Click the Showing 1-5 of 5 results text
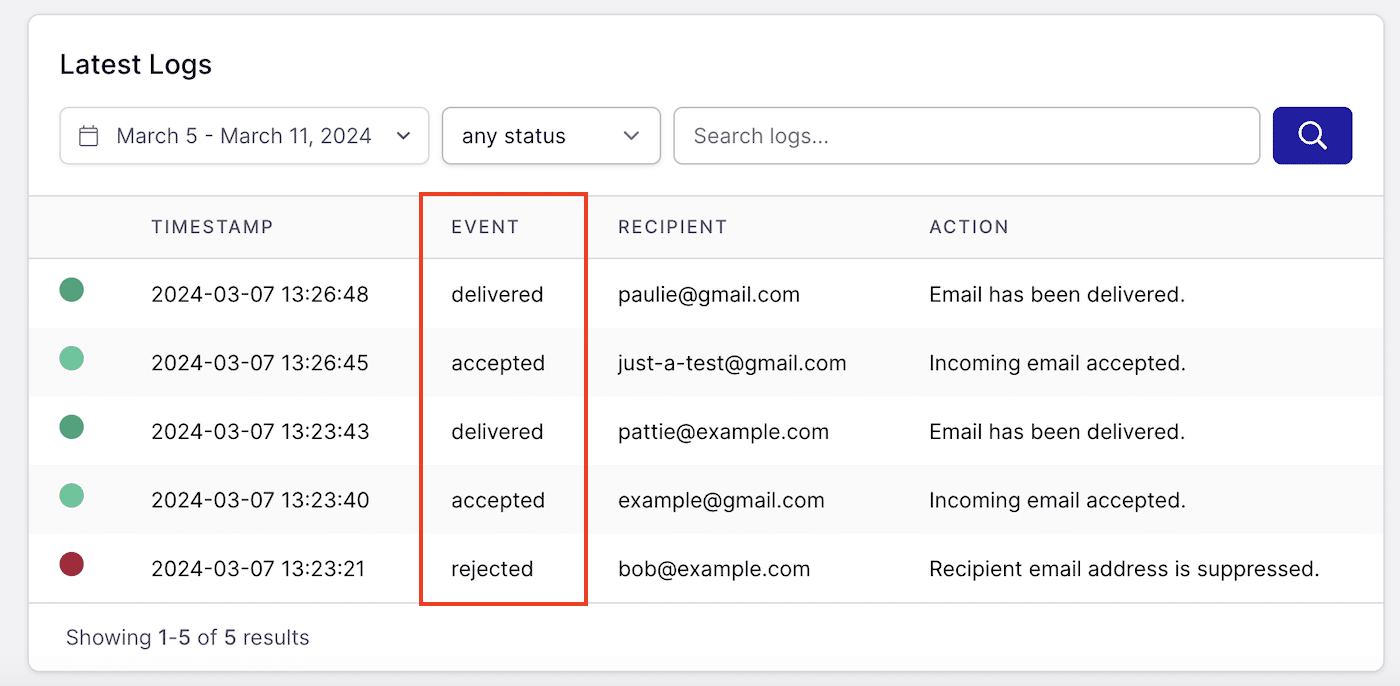The width and height of the screenshot is (1400, 686). (x=187, y=637)
